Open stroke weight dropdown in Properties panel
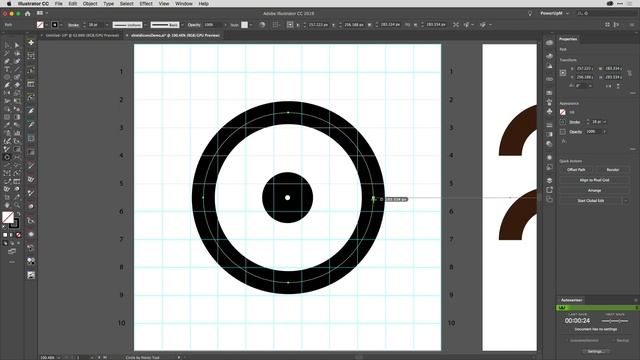This screenshot has width=640, height=360. point(604,122)
